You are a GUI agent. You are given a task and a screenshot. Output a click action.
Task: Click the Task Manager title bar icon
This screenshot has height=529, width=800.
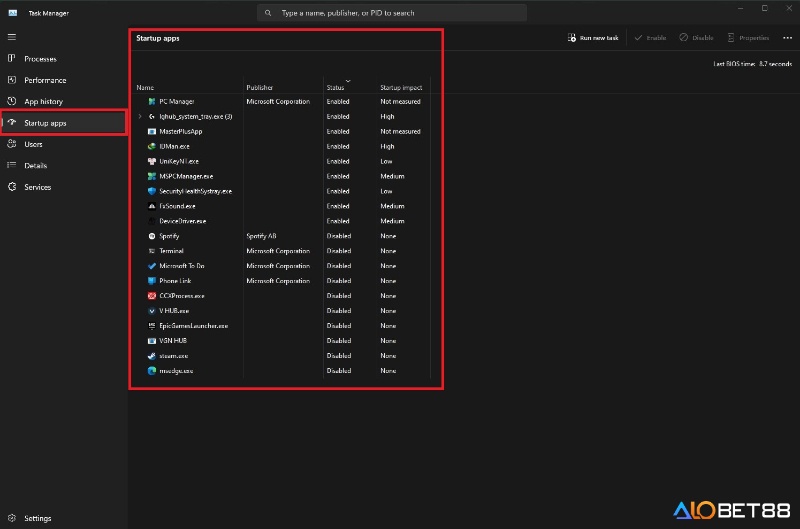pos(13,13)
